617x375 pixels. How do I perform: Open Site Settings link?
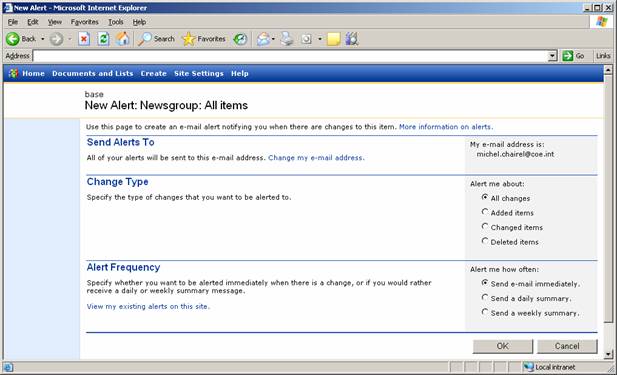pyautogui.click(x=199, y=74)
